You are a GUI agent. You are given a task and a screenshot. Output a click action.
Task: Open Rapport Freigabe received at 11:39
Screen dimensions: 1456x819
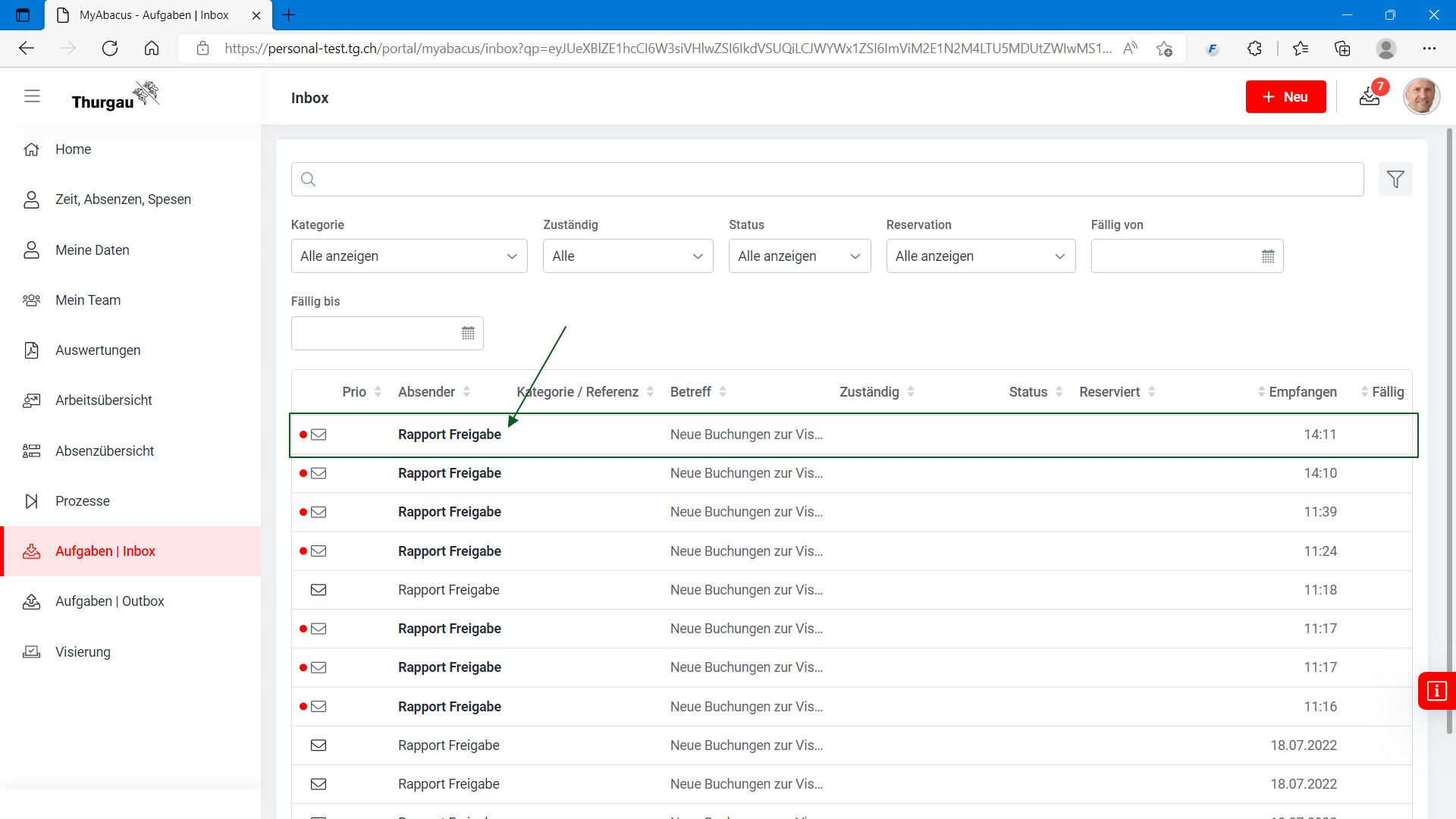click(449, 512)
